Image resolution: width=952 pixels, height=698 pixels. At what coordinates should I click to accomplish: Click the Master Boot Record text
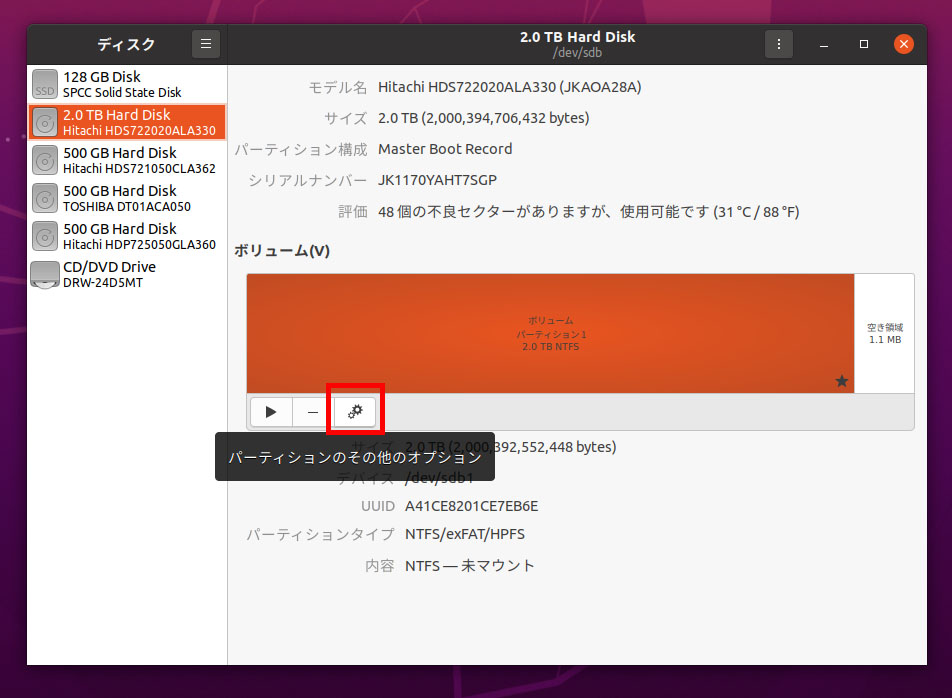click(x=445, y=149)
